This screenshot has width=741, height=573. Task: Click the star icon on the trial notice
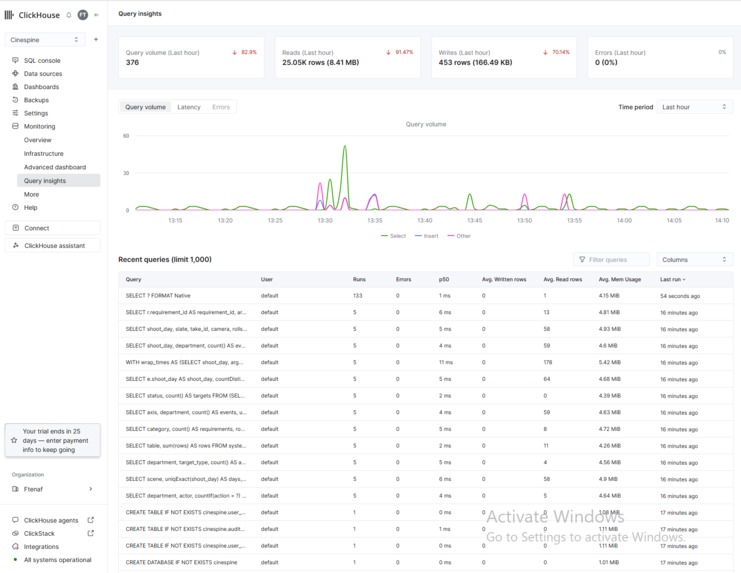pyautogui.click(x=14, y=440)
